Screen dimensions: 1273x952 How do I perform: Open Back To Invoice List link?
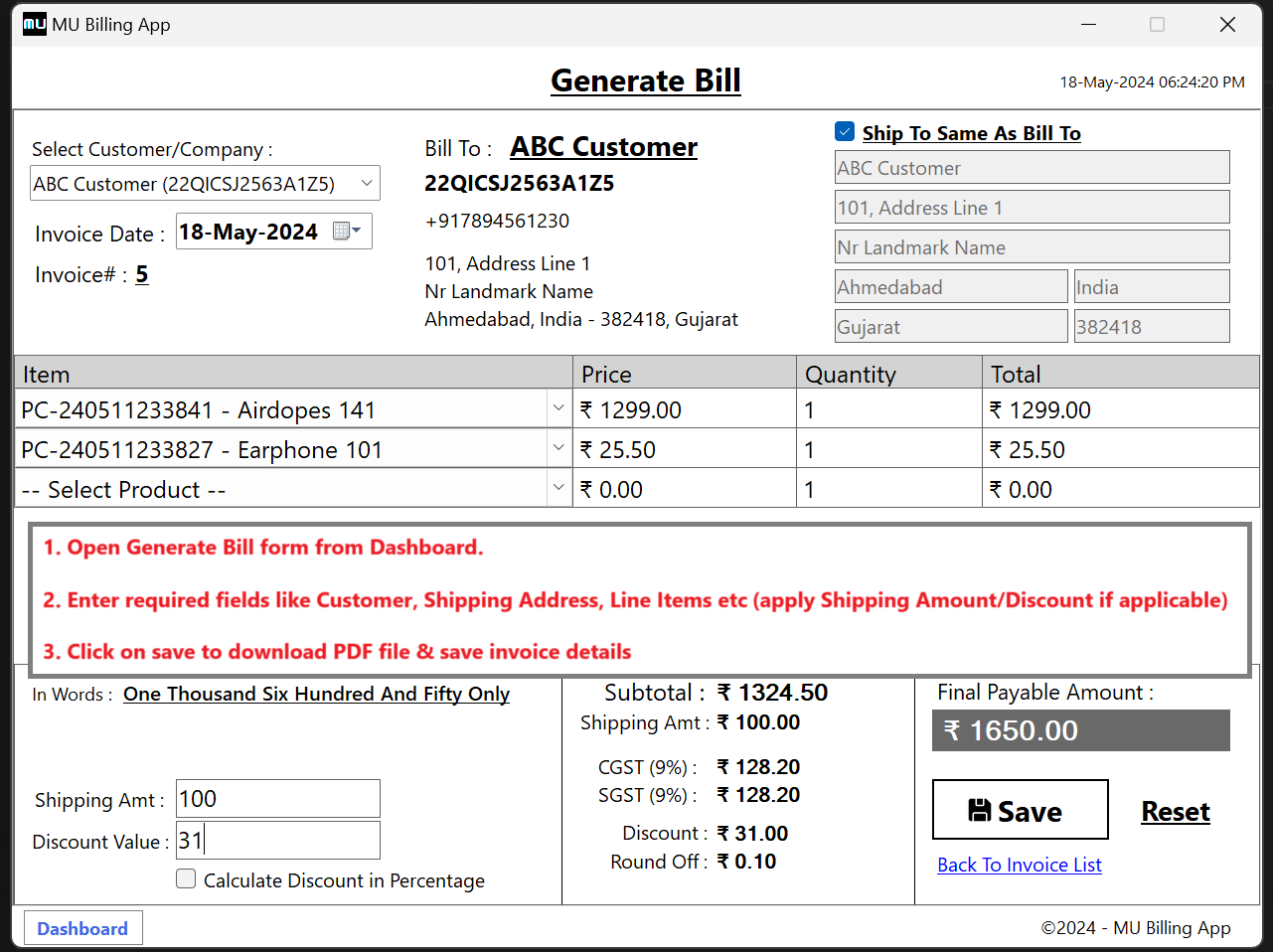click(1019, 865)
